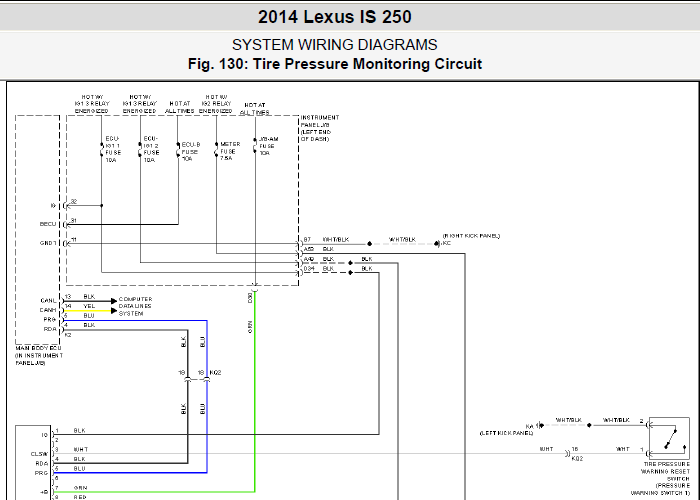Click connector pin D34 BLK label
This screenshot has width=700, height=500.
[x=319, y=269]
